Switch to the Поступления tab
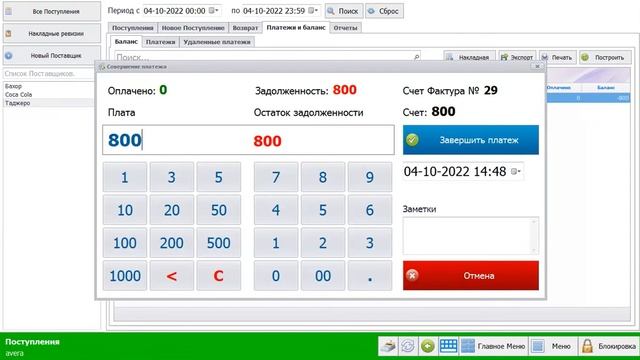Screen dimensions: 640x360 click(x=133, y=28)
